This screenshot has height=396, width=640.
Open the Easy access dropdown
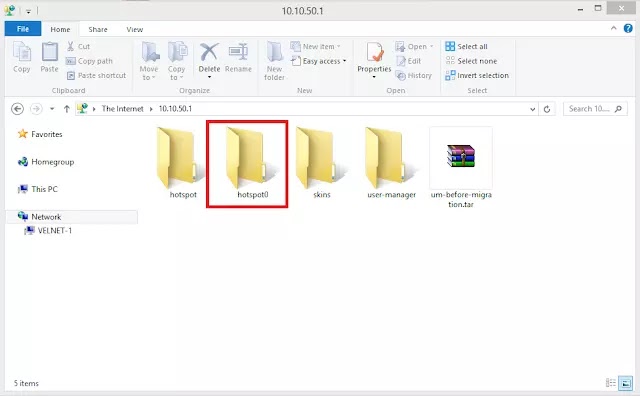[319, 61]
